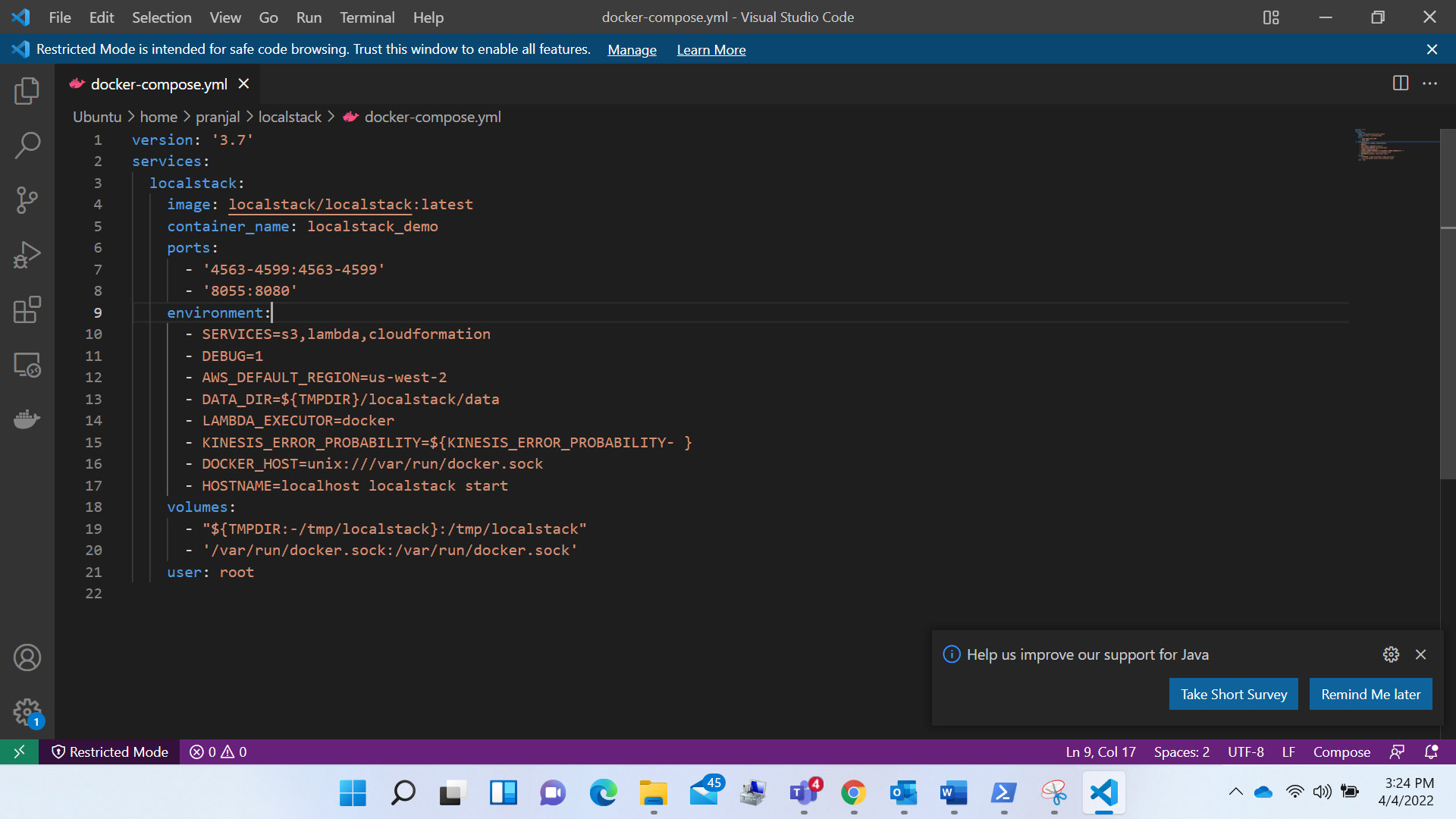The width and height of the screenshot is (1456, 819).
Task: Split the editor to the right
Action: pos(1401,83)
